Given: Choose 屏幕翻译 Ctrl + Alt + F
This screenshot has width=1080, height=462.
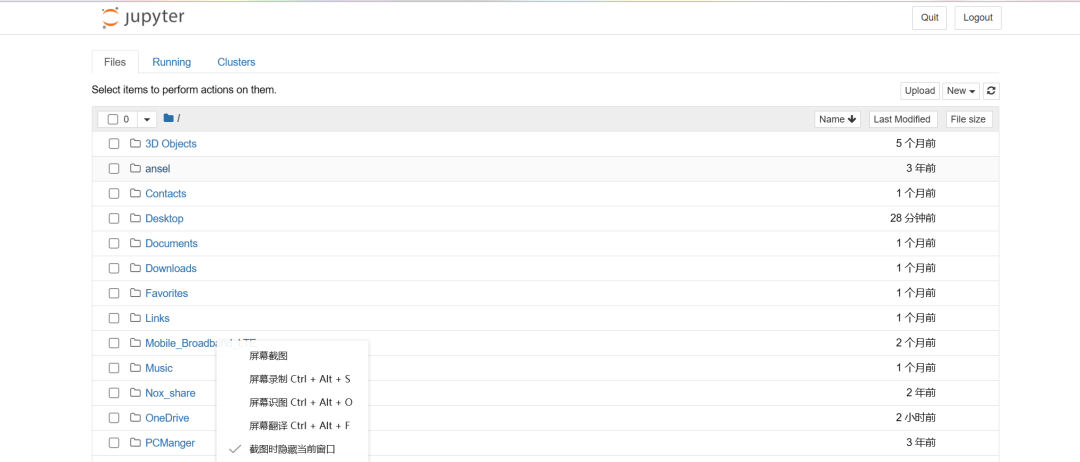Looking at the screenshot, I should 293,426.
